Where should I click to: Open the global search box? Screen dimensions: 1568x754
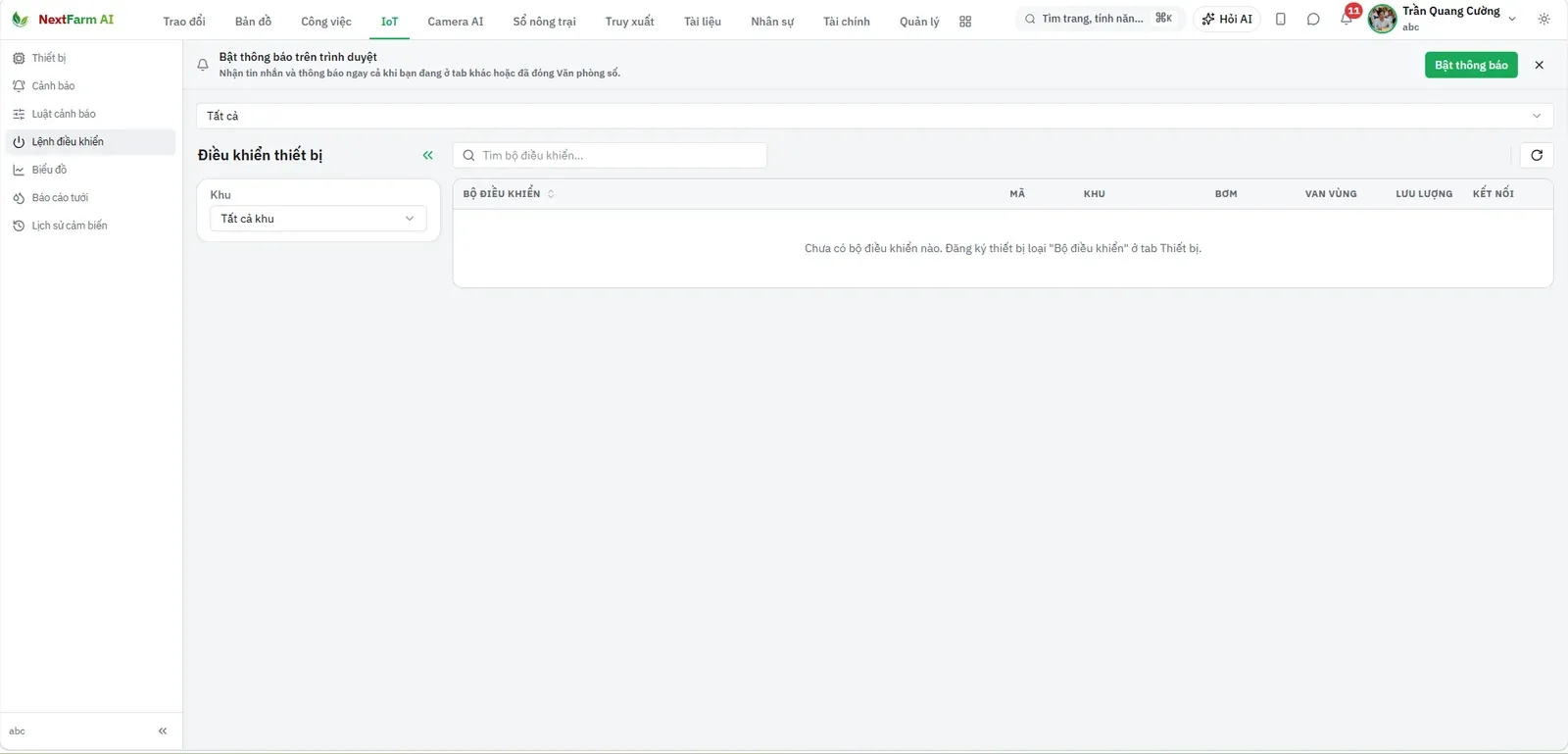(x=1100, y=19)
